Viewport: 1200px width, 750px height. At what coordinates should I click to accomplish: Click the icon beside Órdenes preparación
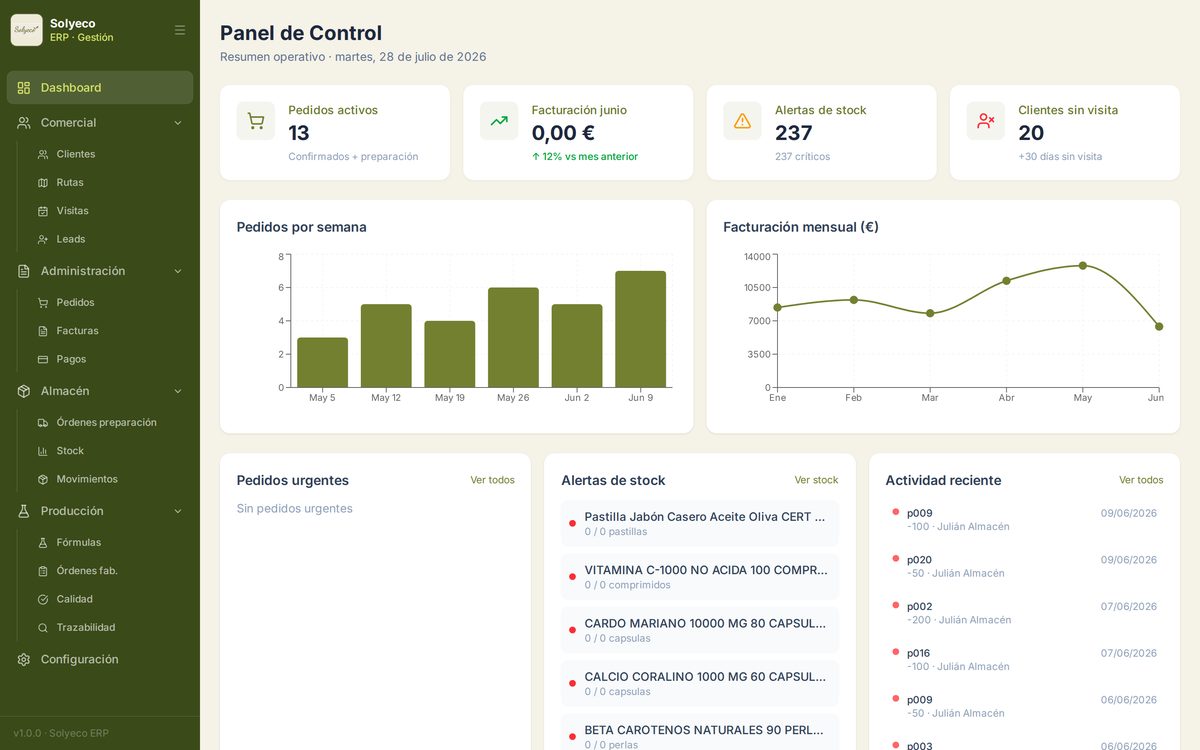(x=43, y=423)
